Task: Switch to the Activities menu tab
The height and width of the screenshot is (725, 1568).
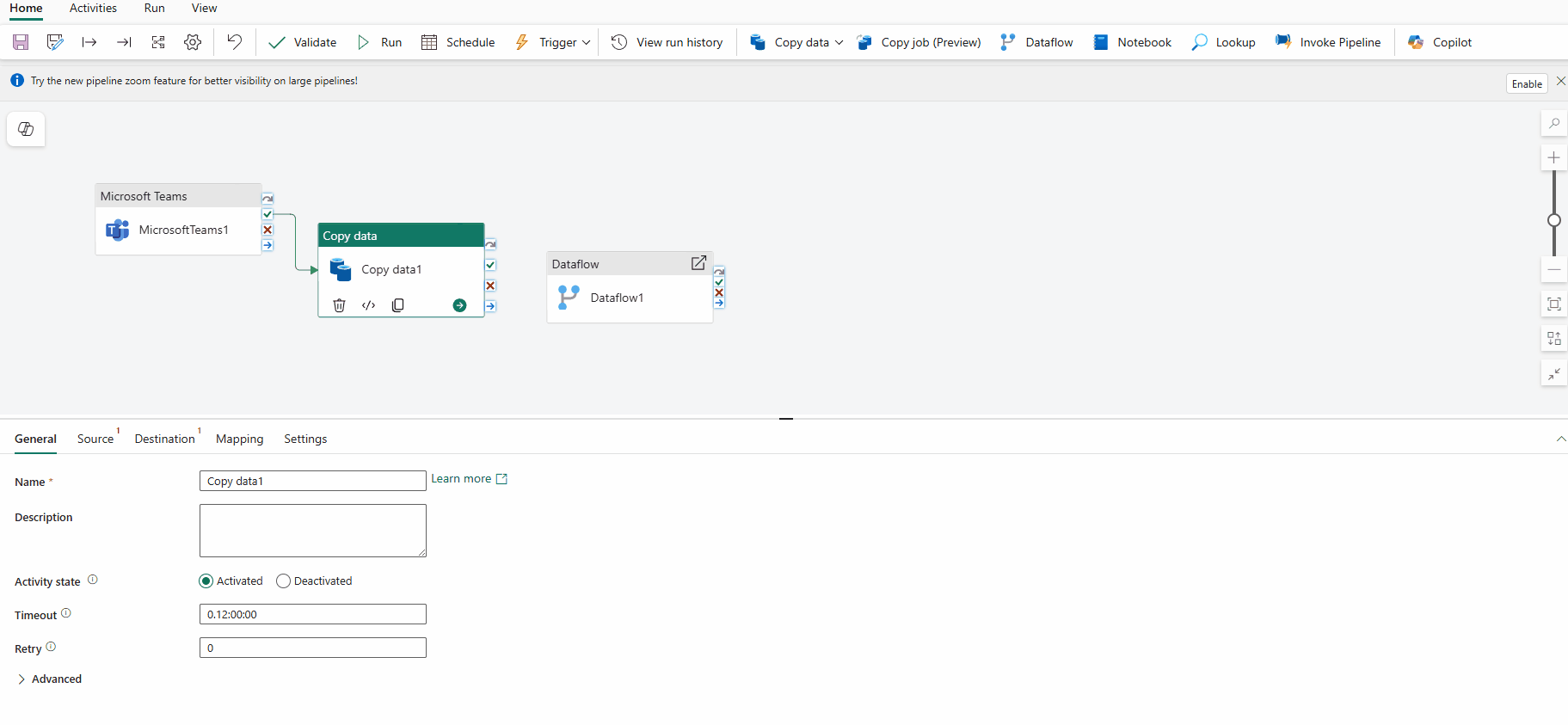Action: click(93, 9)
